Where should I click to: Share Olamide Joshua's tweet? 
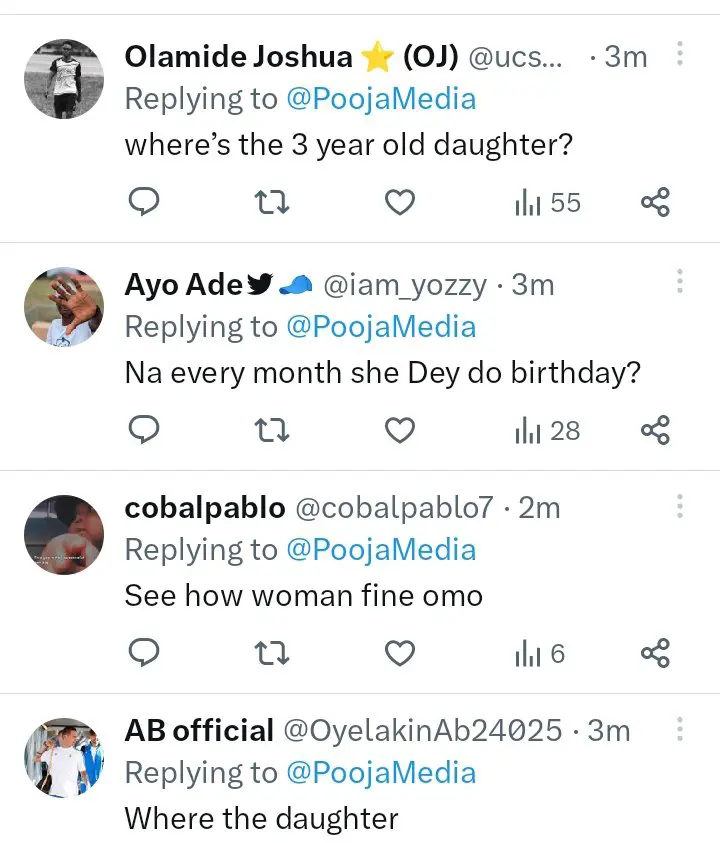(655, 203)
